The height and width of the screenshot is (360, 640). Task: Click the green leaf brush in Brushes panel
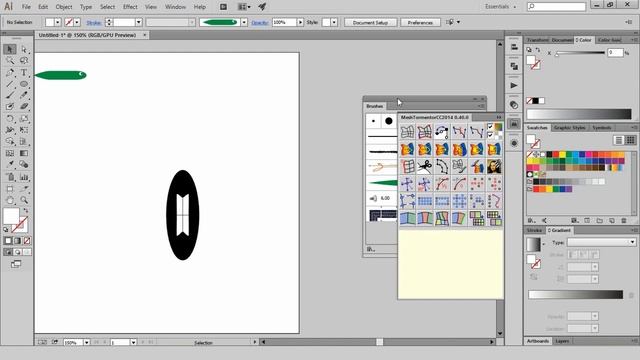[x=382, y=182]
